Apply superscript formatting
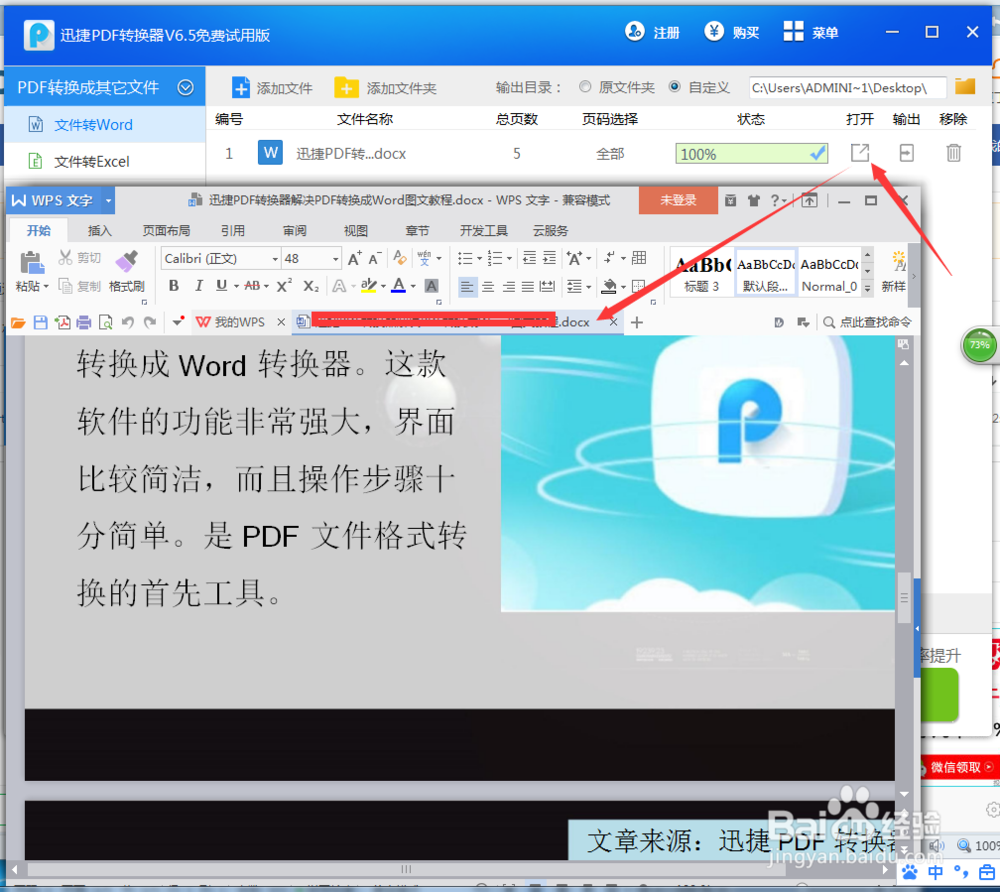The width and height of the screenshot is (1000, 892). [284, 286]
